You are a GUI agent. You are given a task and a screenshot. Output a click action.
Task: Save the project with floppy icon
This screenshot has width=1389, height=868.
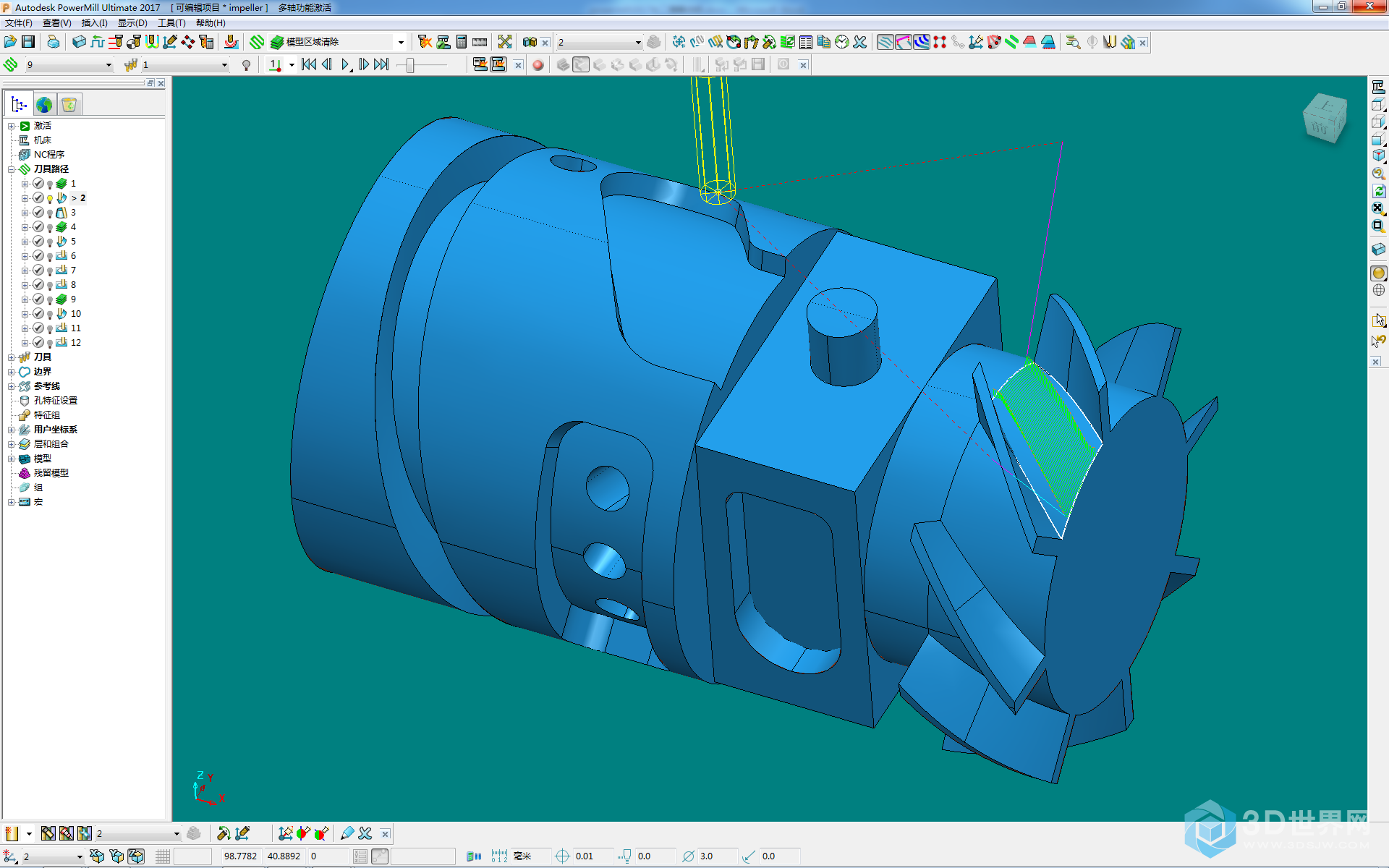[28, 42]
